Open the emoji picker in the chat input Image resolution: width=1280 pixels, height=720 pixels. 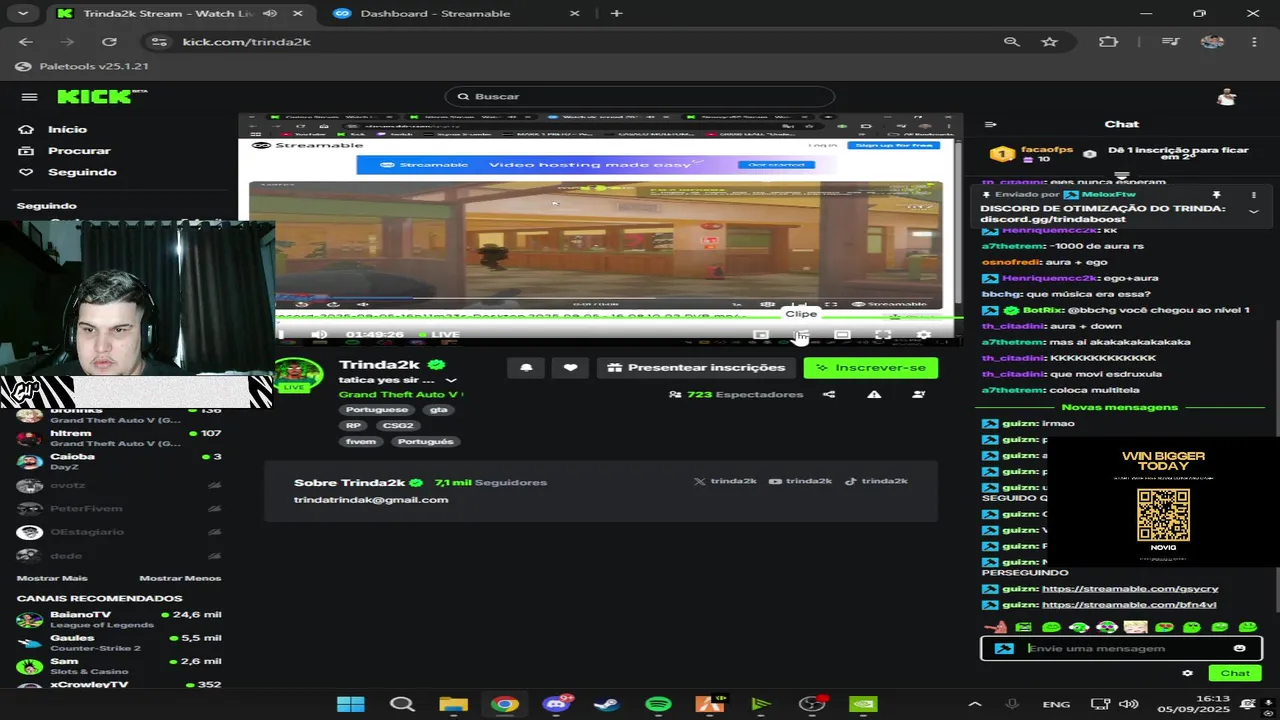click(1240, 648)
